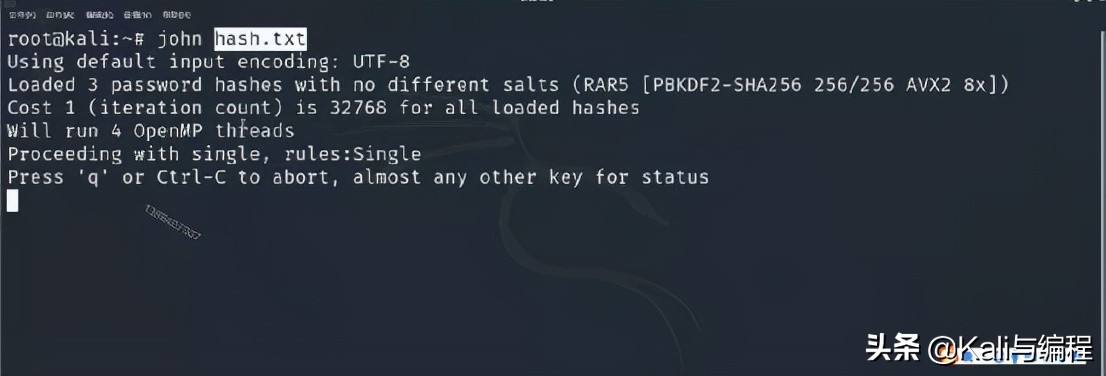The width and height of the screenshot is (1106, 376).
Task: Open the View (查看) menu
Action: click(x=138, y=15)
